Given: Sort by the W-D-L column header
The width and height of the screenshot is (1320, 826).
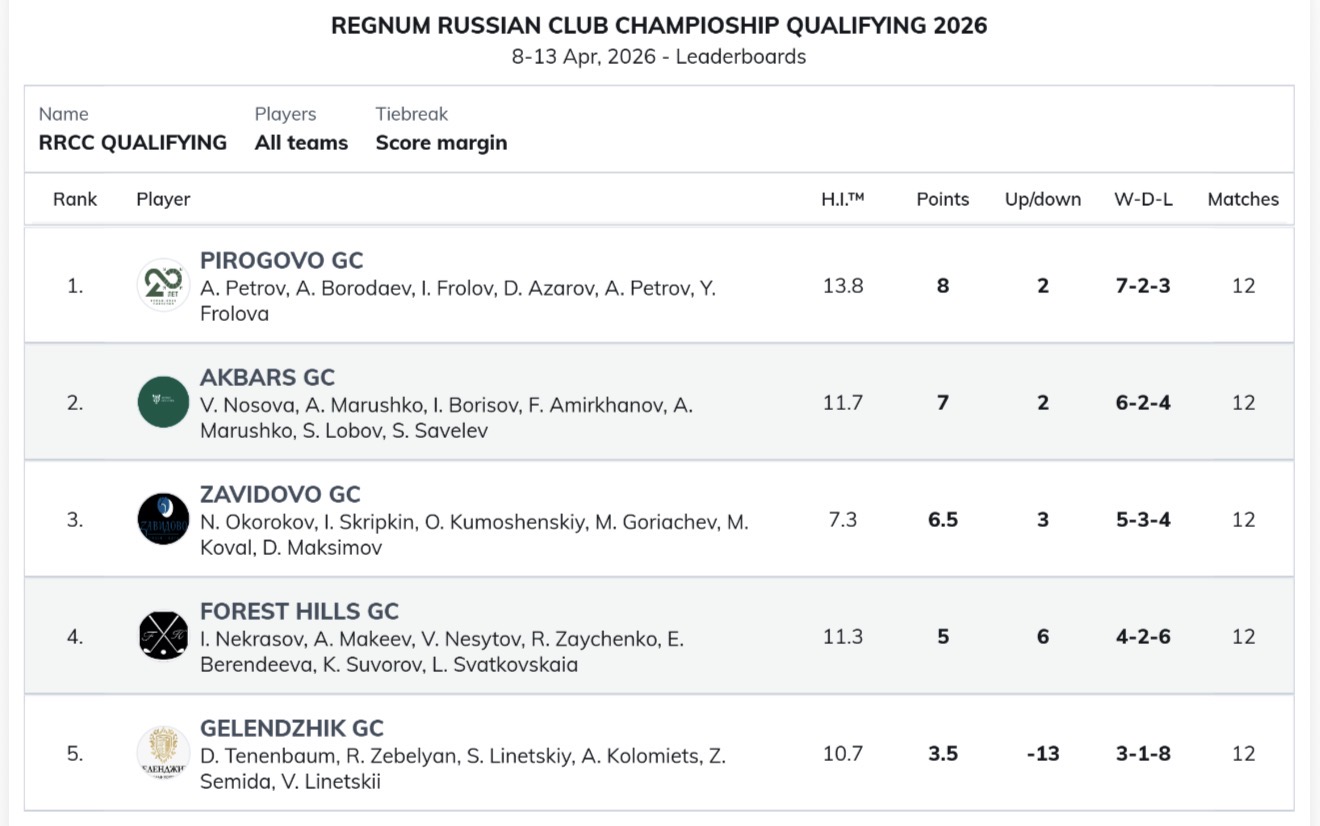Looking at the screenshot, I should pyautogui.click(x=1143, y=199).
